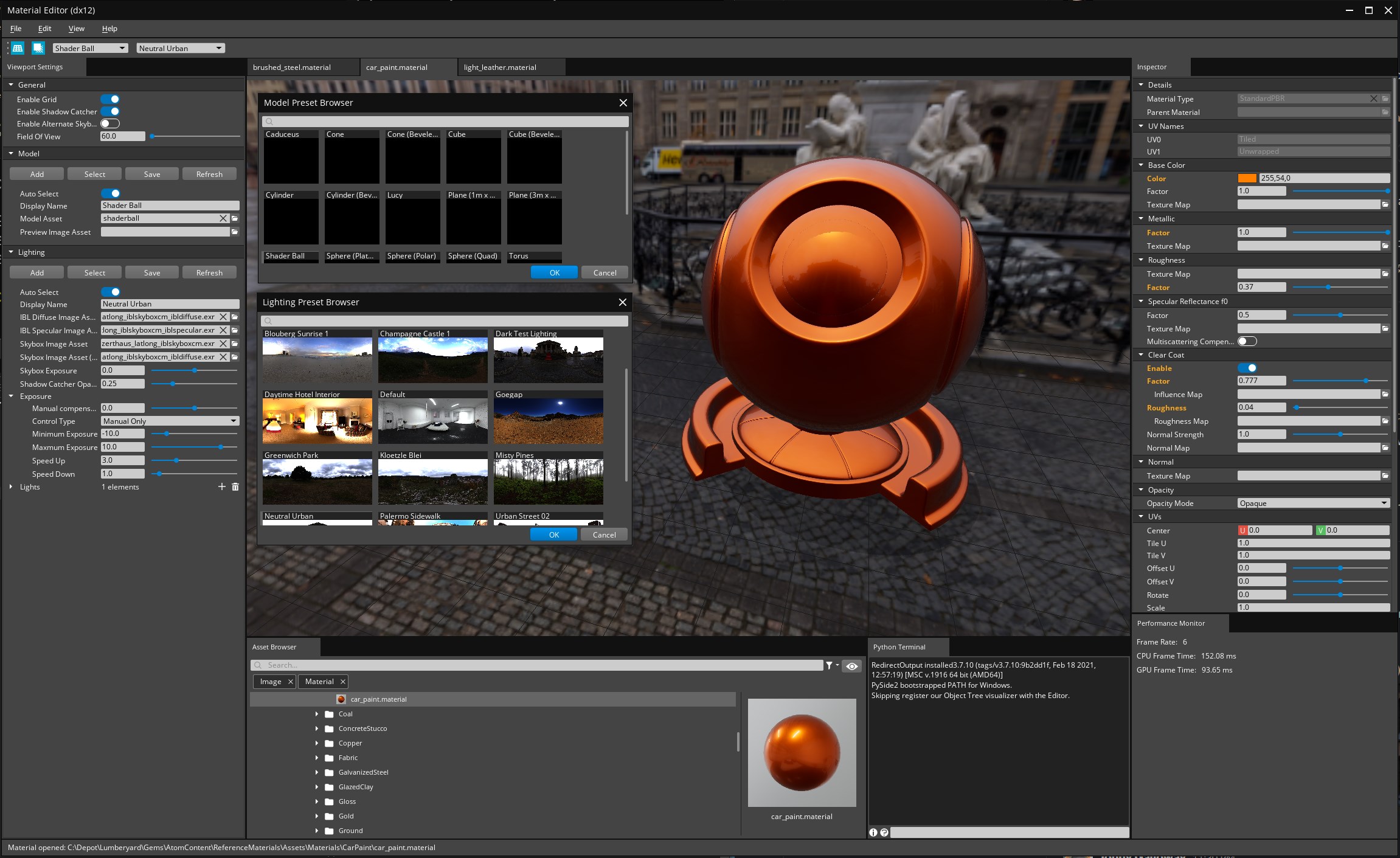1400x858 pixels.
Task: Click the eye preview icon in Asset Browser
Action: point(851,666)
